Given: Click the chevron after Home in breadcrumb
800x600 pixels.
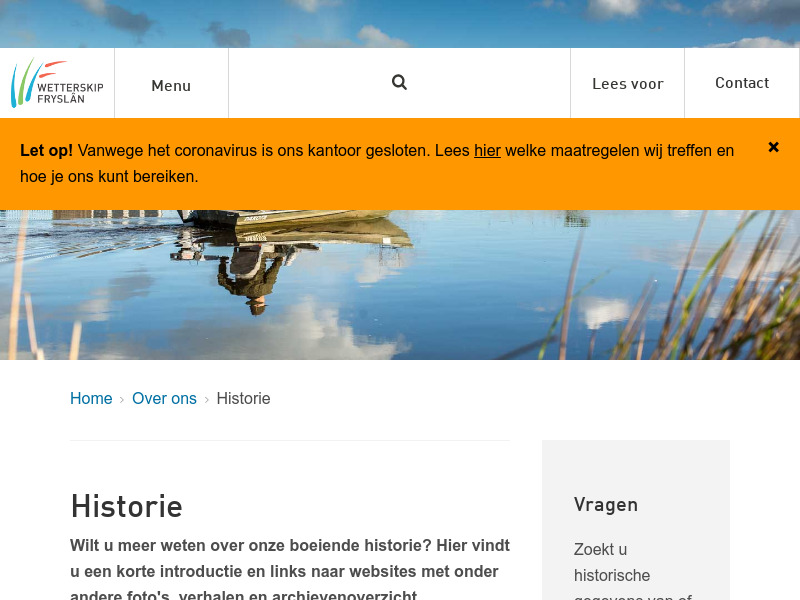Looking at the screenshot, I should point(122,399).
